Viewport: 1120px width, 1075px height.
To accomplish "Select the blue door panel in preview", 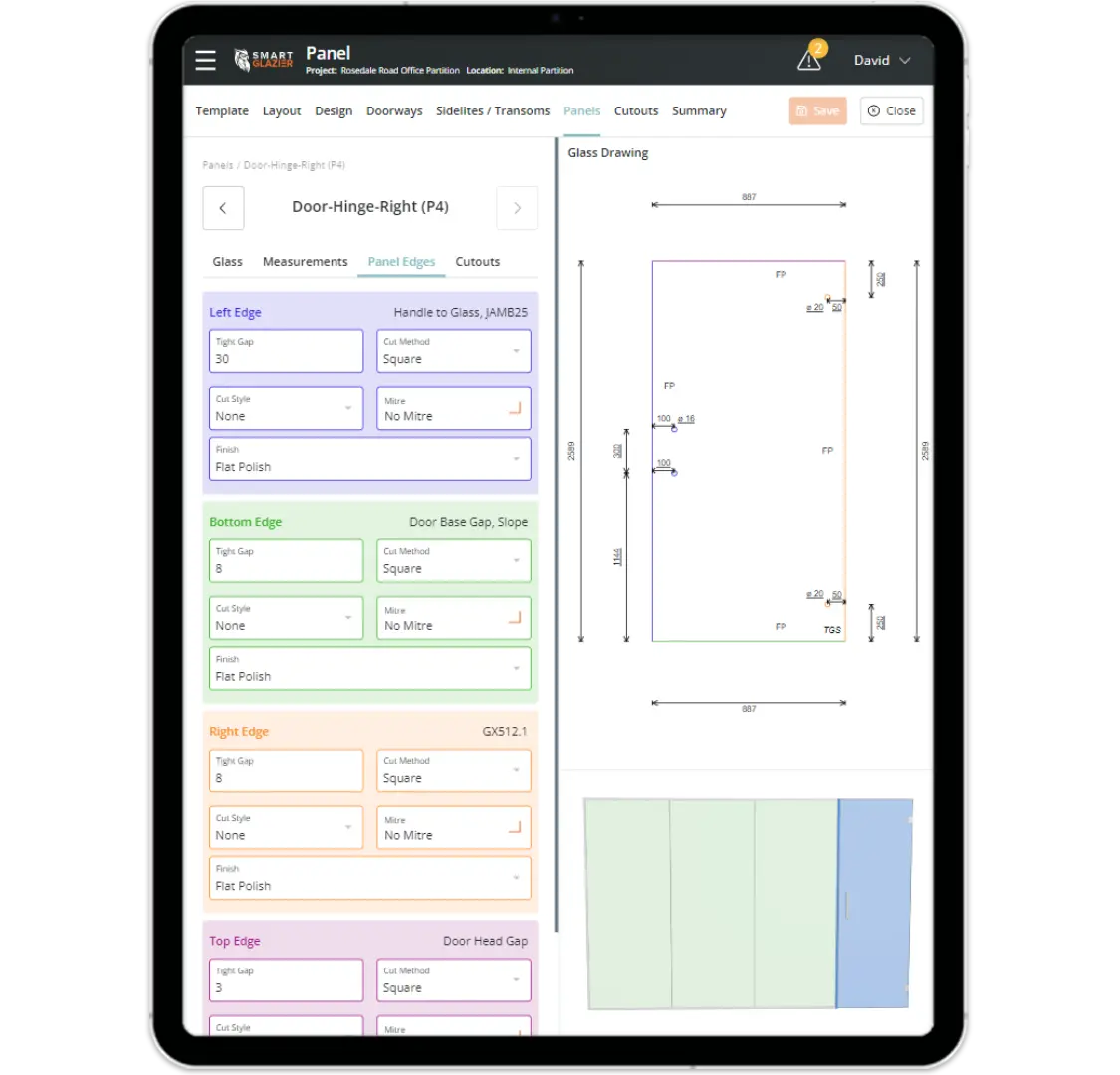I will coord(874,904).
